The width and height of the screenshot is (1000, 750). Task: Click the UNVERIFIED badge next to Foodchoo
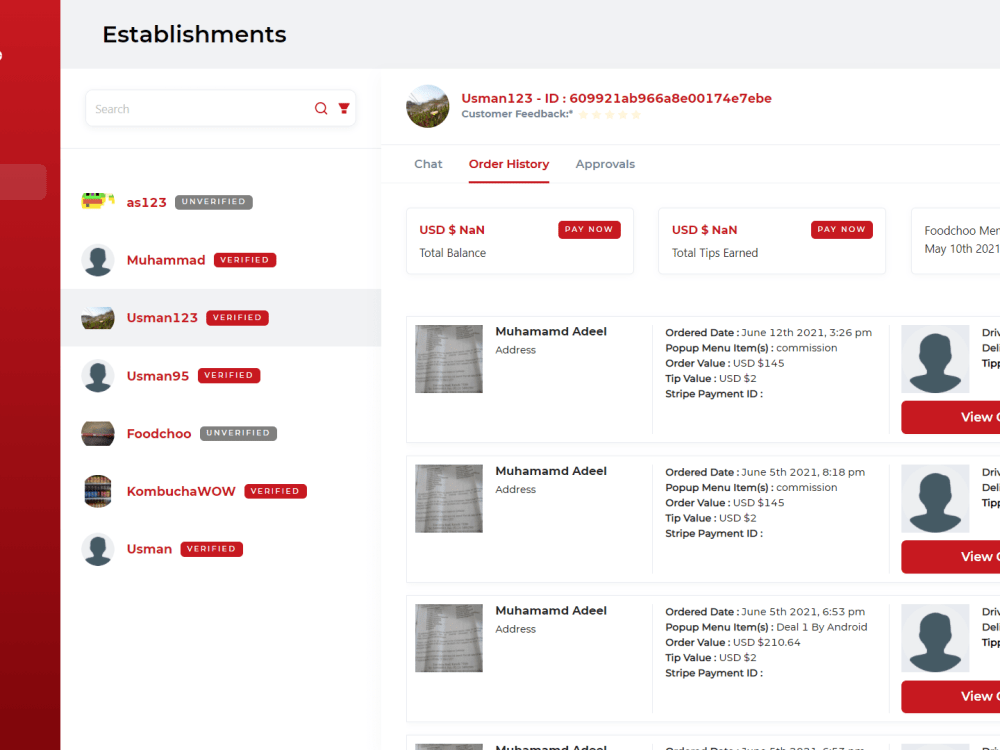click(x=238, y=433)
